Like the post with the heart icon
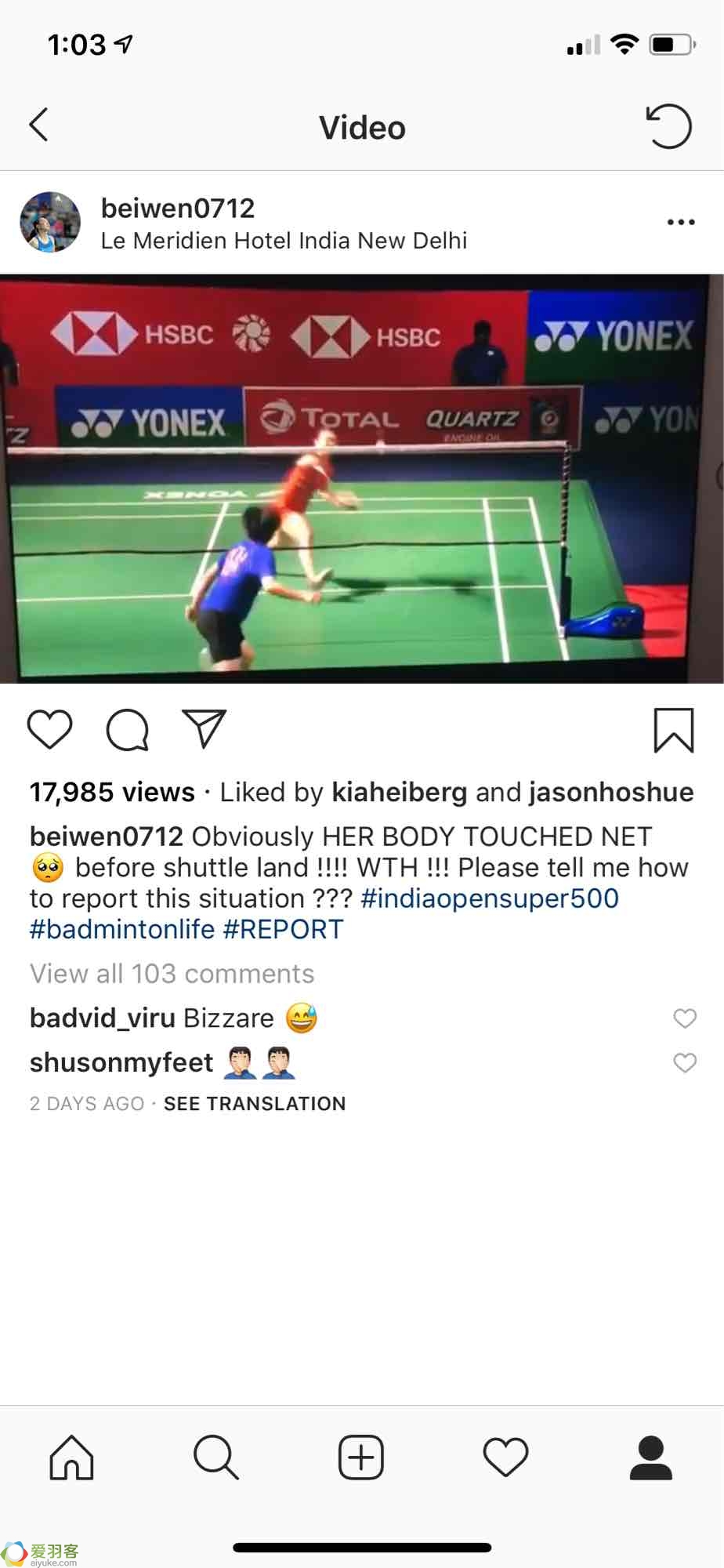 [50, 729]
